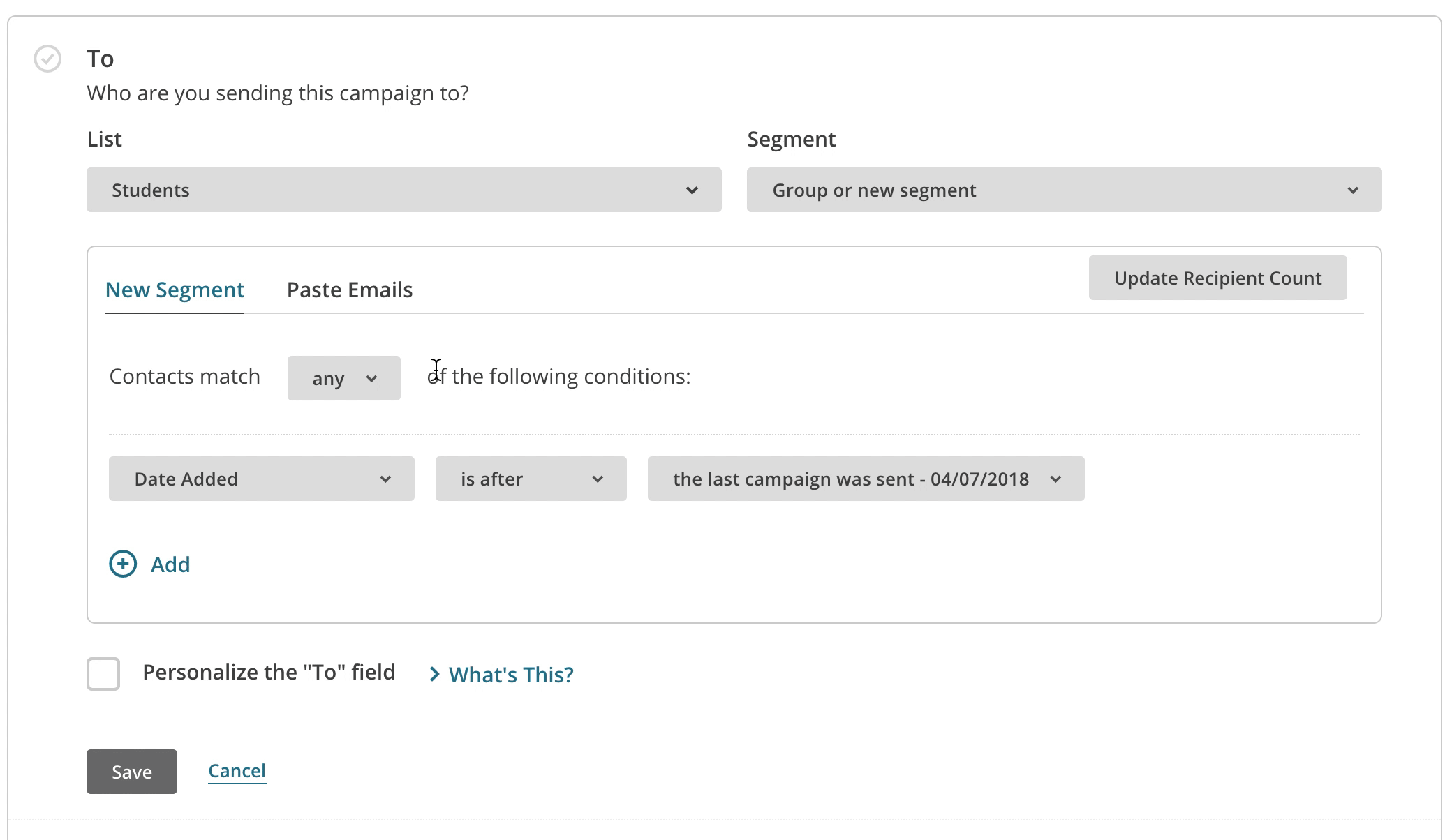Open the 'any' match condition dropdown
This screenshot has height=840, width=1452.
(343, 378)
